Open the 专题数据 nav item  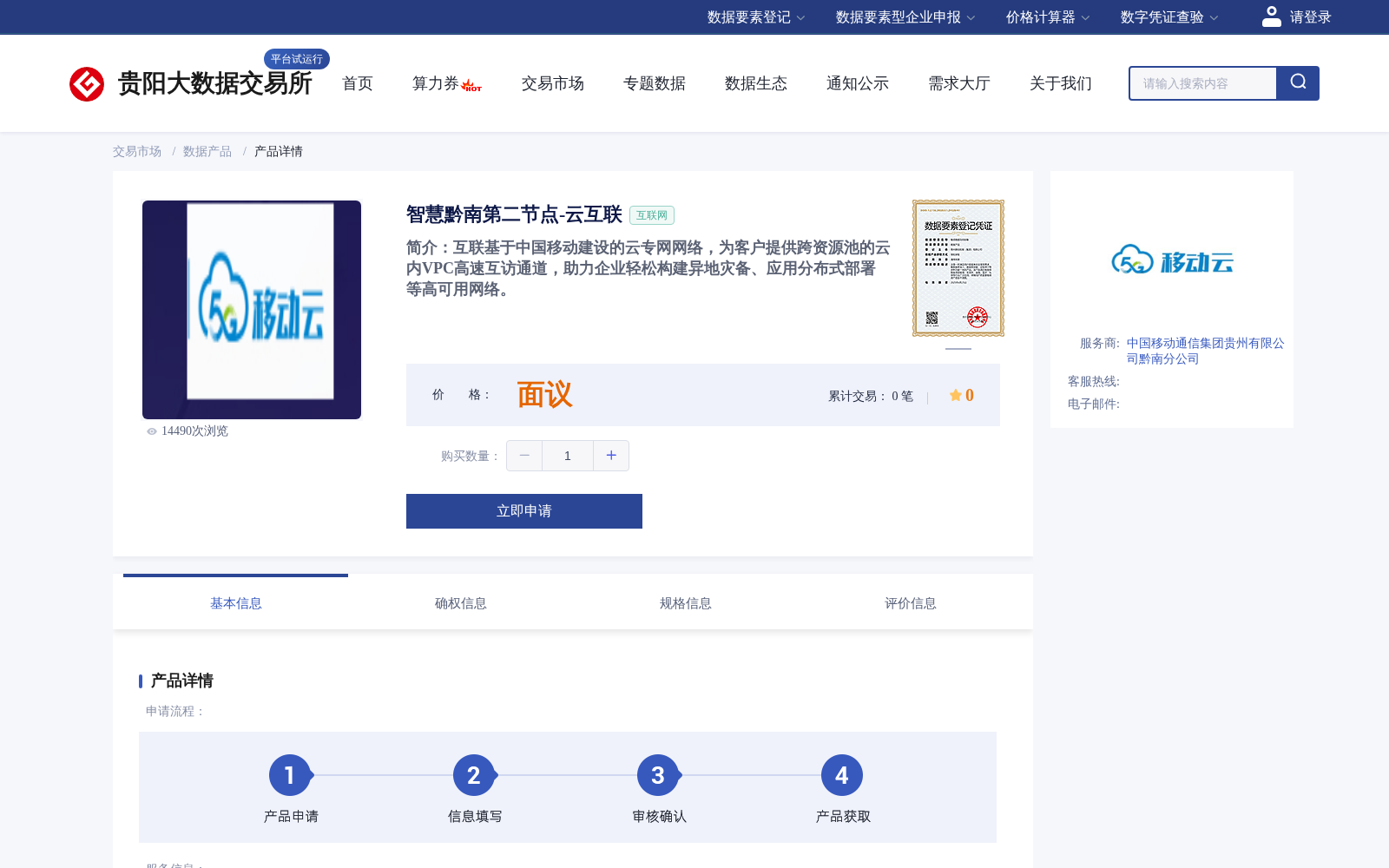coord(655,83)
